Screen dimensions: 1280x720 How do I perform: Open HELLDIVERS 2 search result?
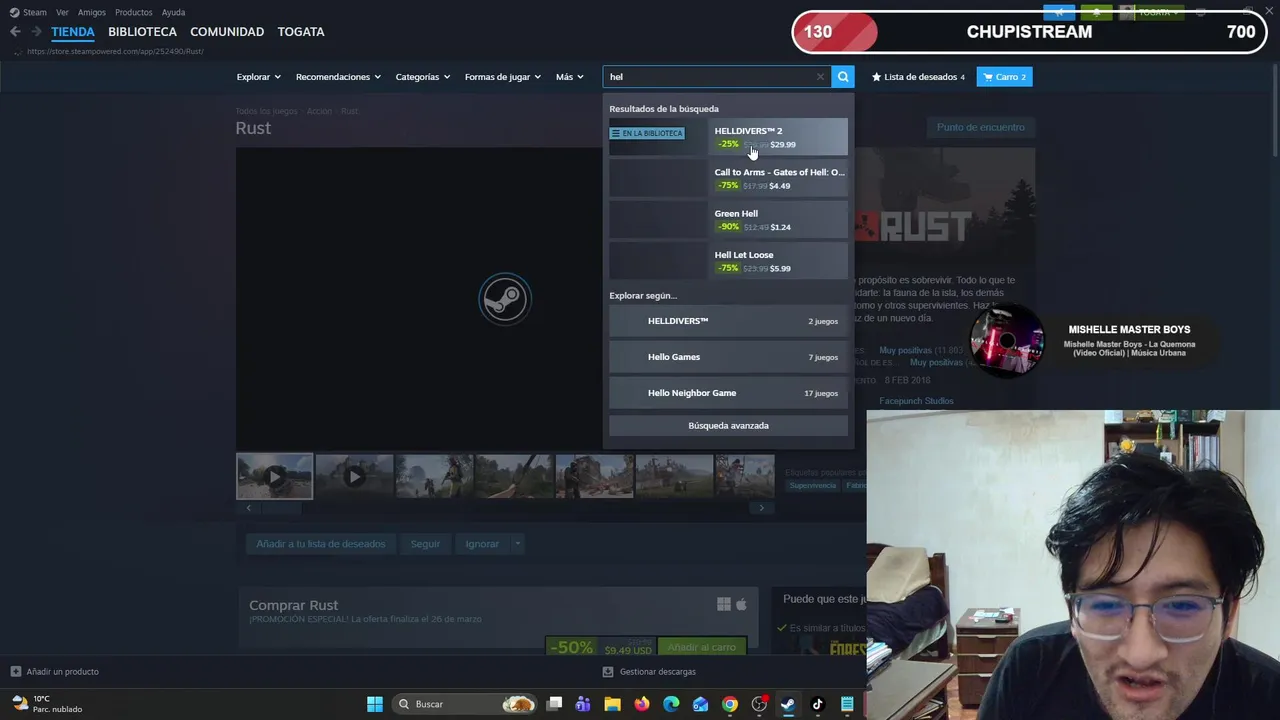click(x=728, y=137)
